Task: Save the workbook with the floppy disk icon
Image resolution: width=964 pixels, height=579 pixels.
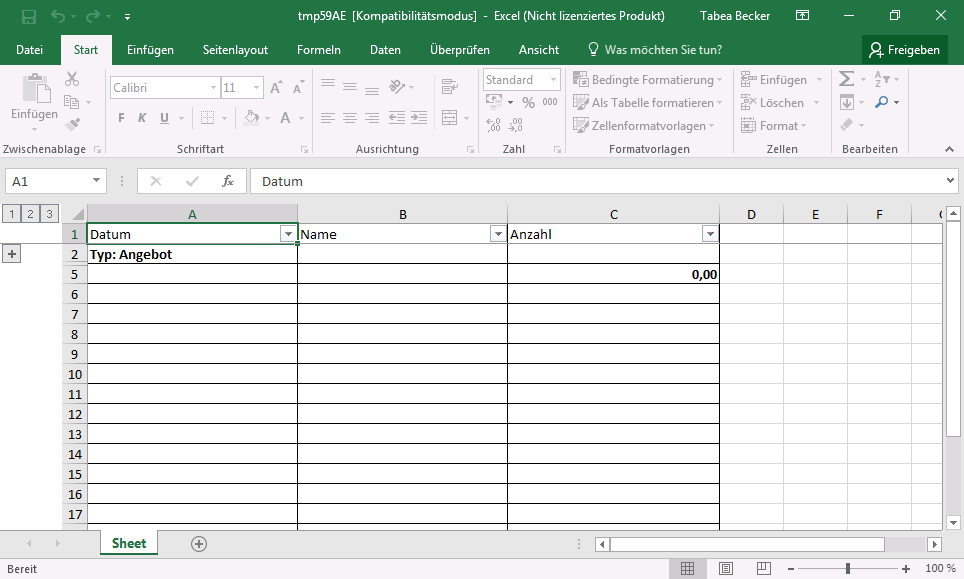Action: (28, 17)
